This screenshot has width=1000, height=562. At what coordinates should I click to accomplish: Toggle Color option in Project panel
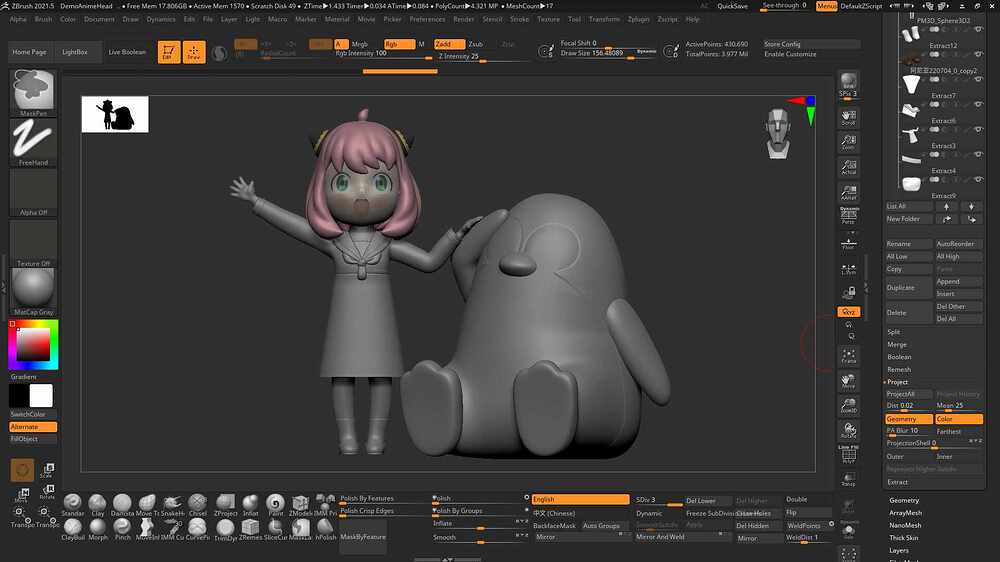959,419
